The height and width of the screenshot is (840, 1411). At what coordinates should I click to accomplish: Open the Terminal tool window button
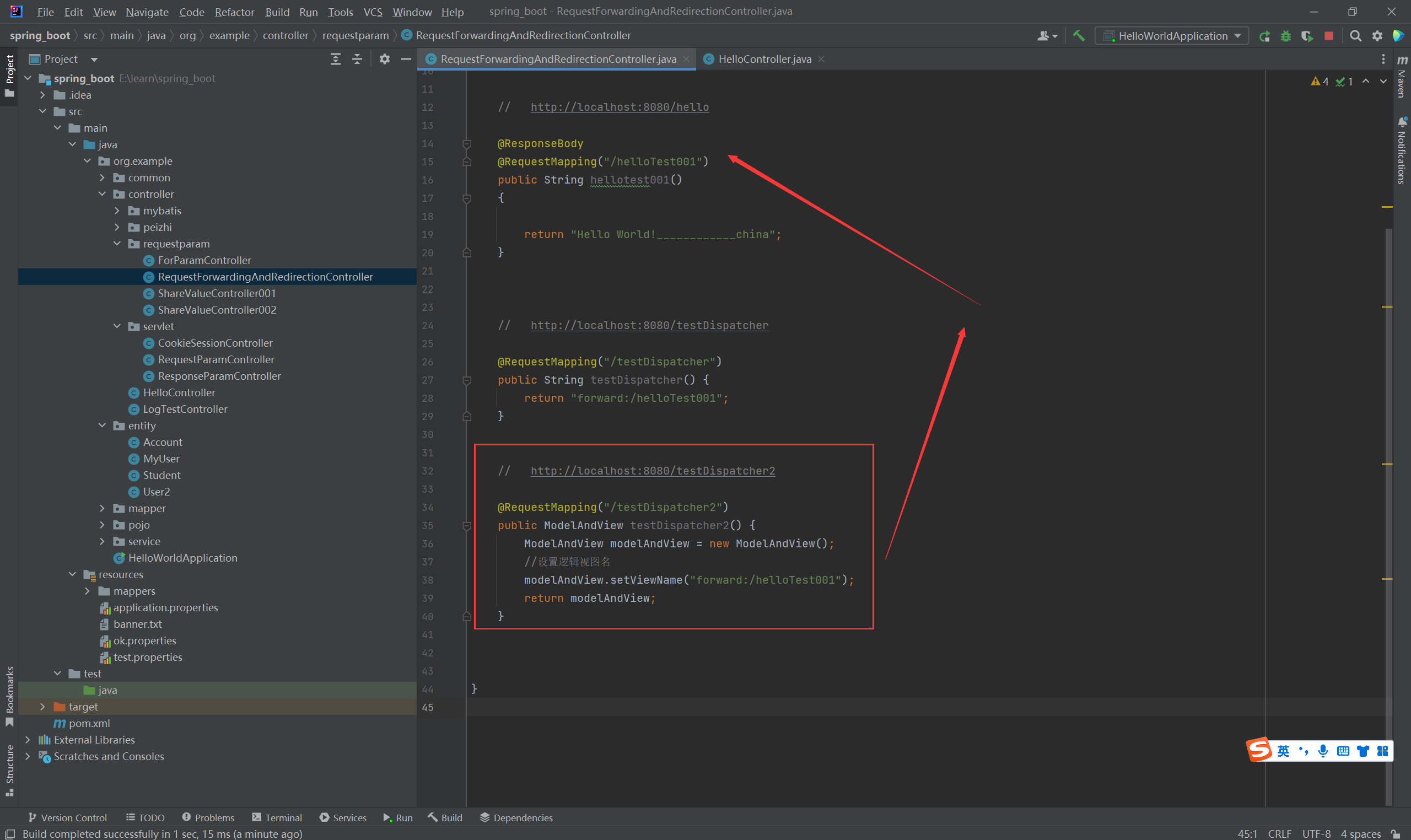(277, 817)
